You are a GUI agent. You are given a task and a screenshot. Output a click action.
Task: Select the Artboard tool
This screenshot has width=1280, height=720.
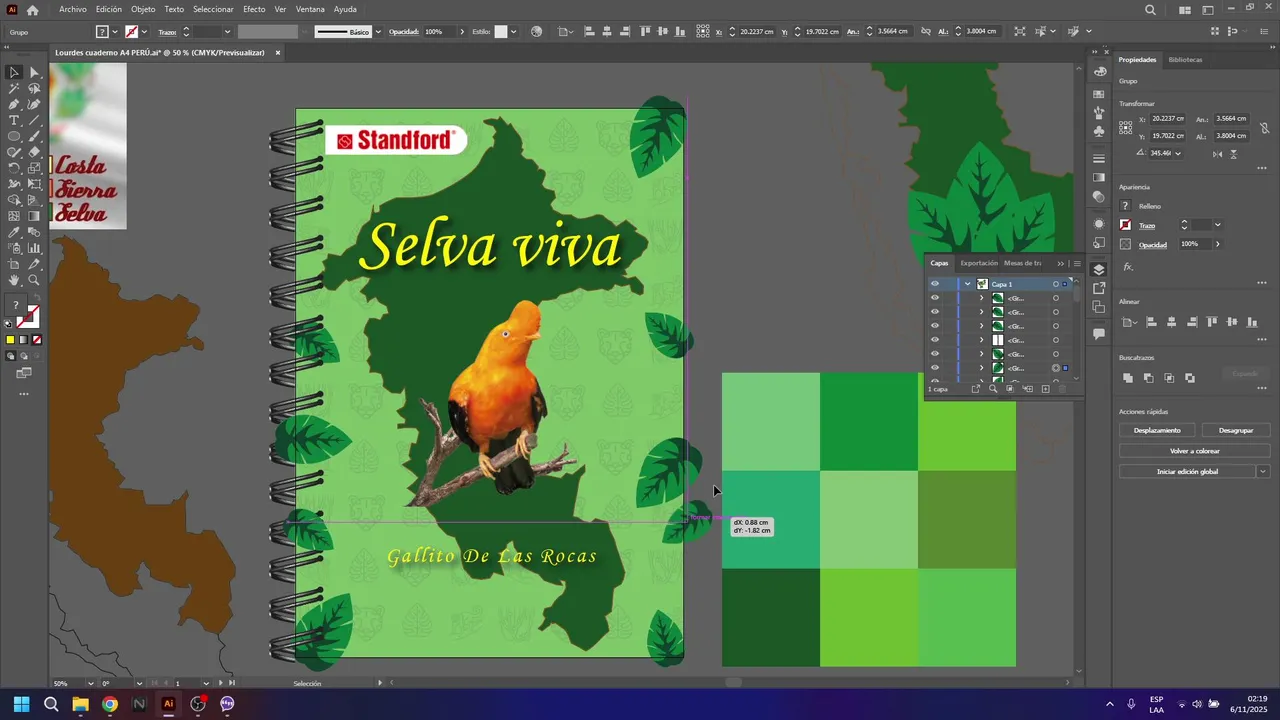click(x=14, y=264)
